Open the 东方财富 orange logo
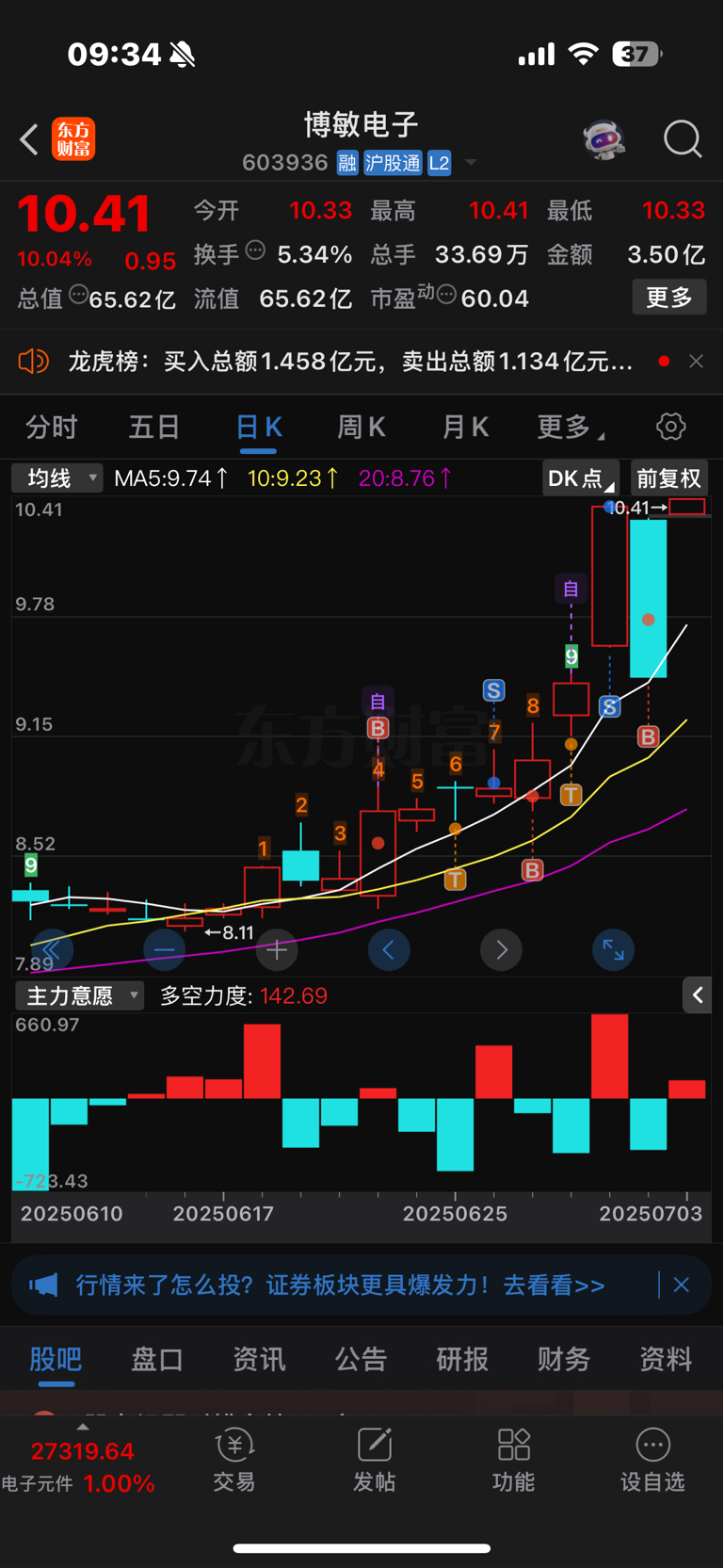 (x=73, y=139)
